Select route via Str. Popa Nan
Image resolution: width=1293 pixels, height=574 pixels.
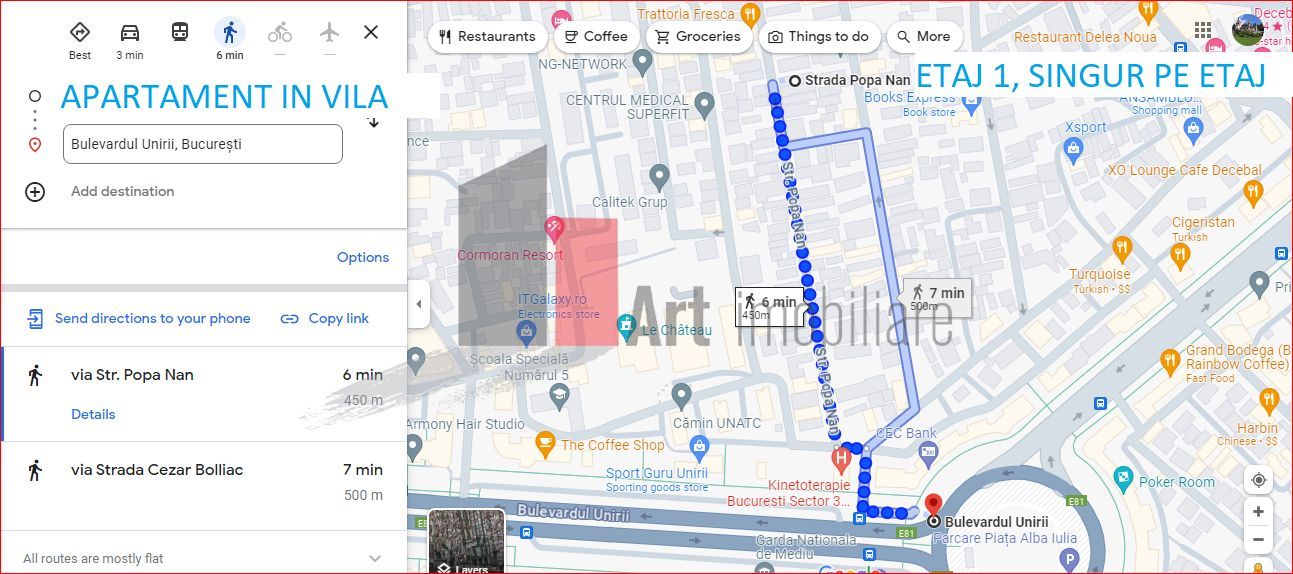pos(204,394)
